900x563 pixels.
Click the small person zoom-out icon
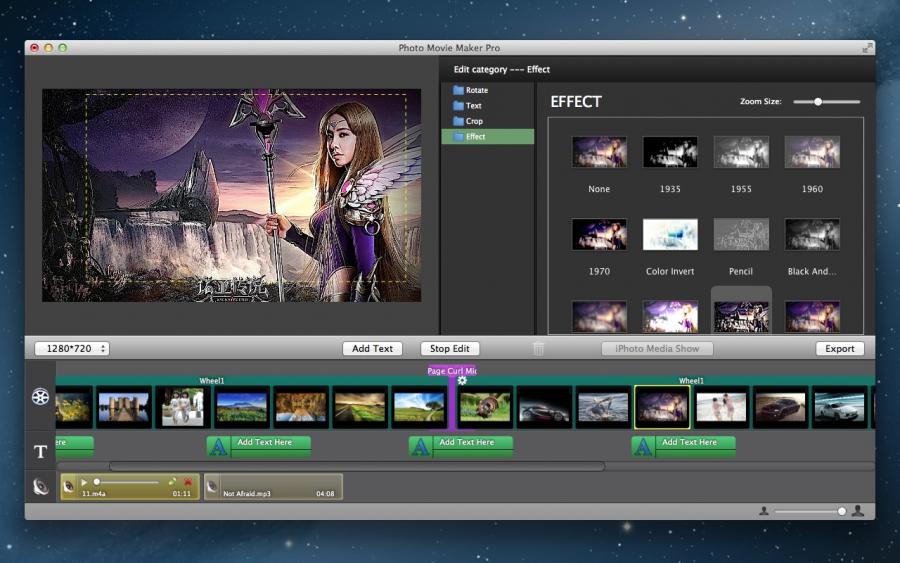(764, 511)
